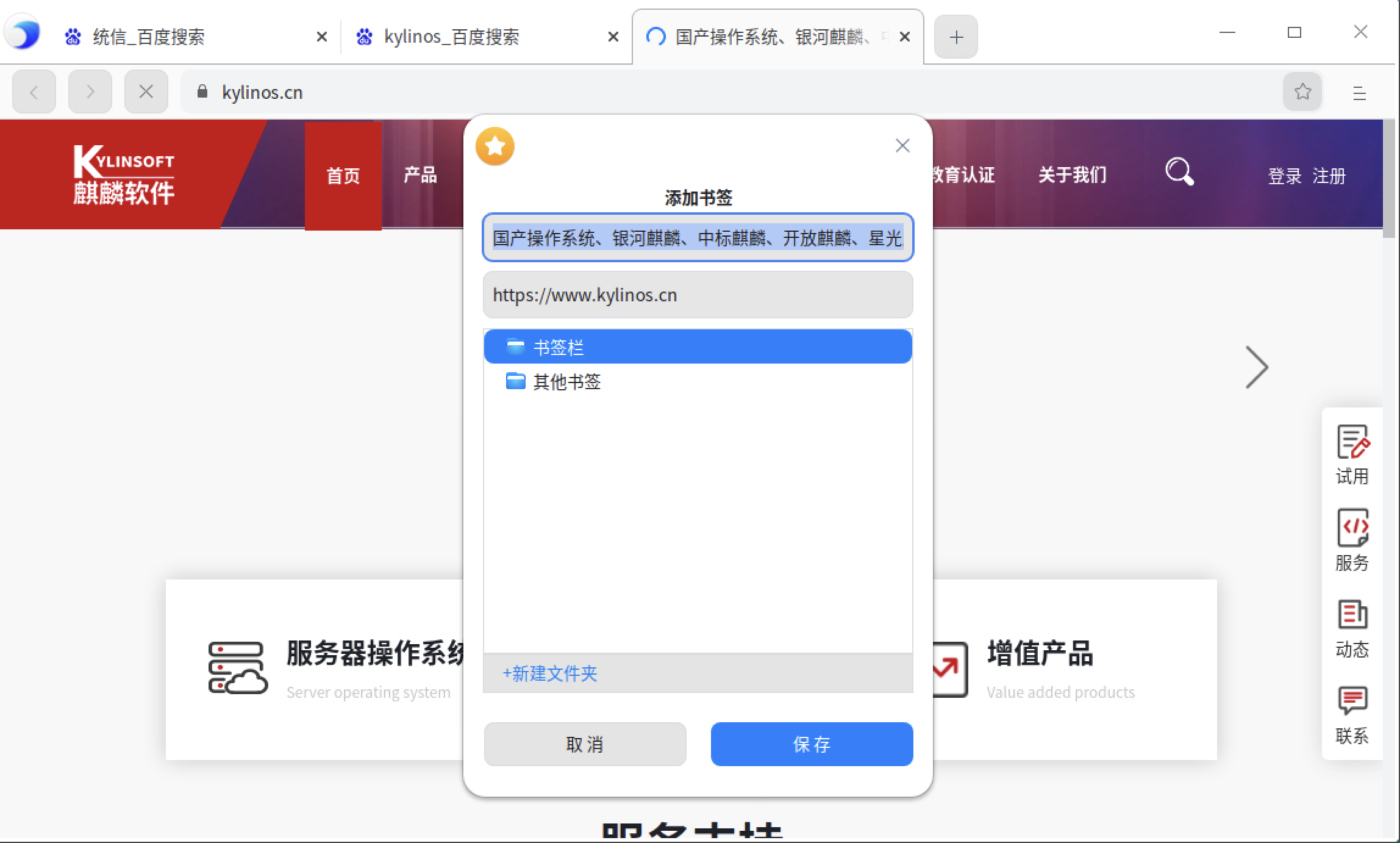
Task: Open the 产品 nav item
Action: pos(420,176)
